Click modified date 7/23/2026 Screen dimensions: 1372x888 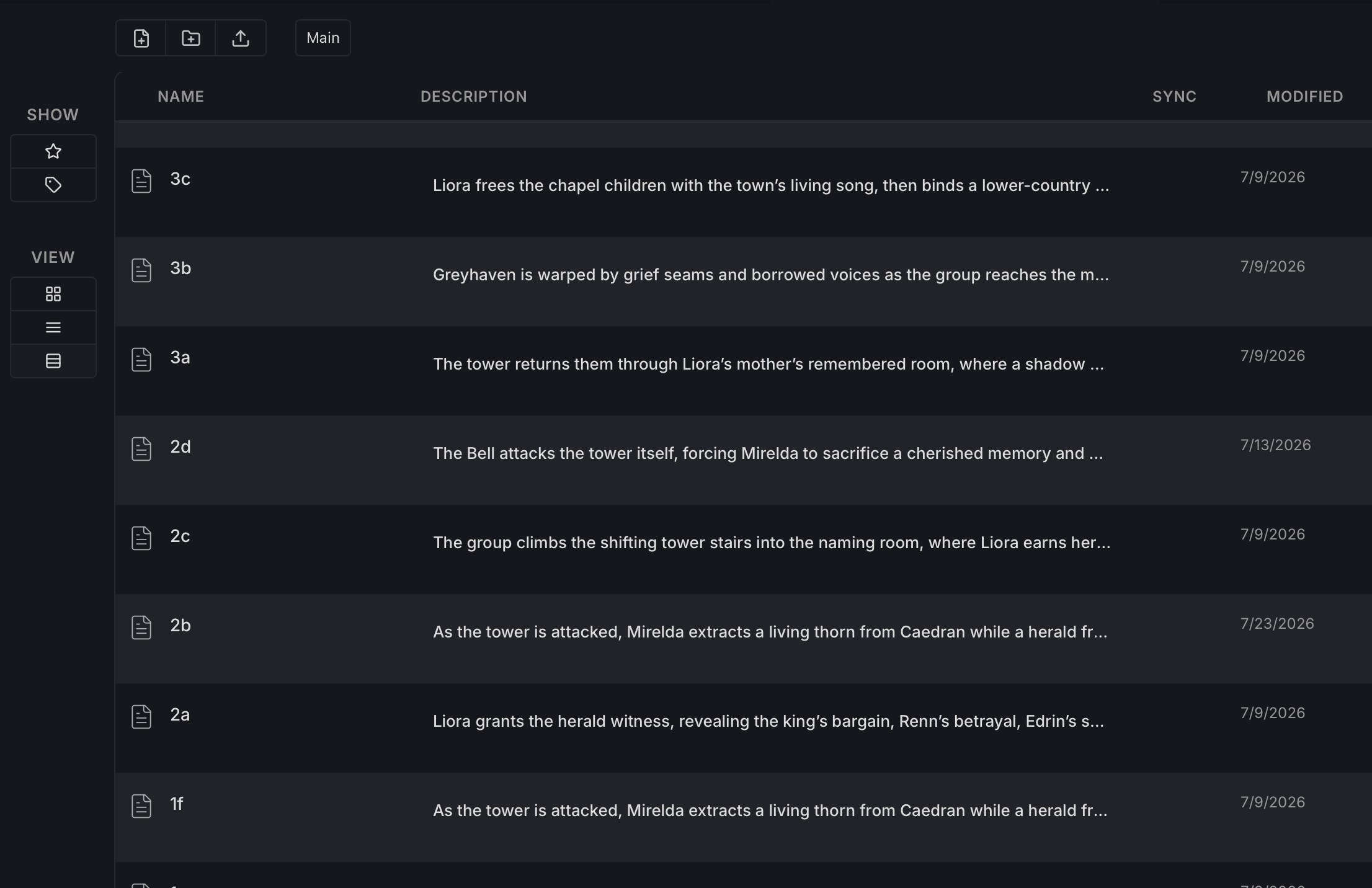click(x=1277, y=624)
